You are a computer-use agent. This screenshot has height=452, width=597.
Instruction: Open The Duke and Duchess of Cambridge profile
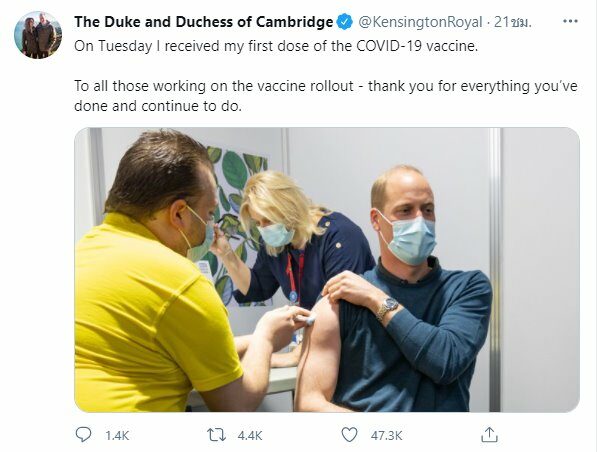[x=204, y=22]
